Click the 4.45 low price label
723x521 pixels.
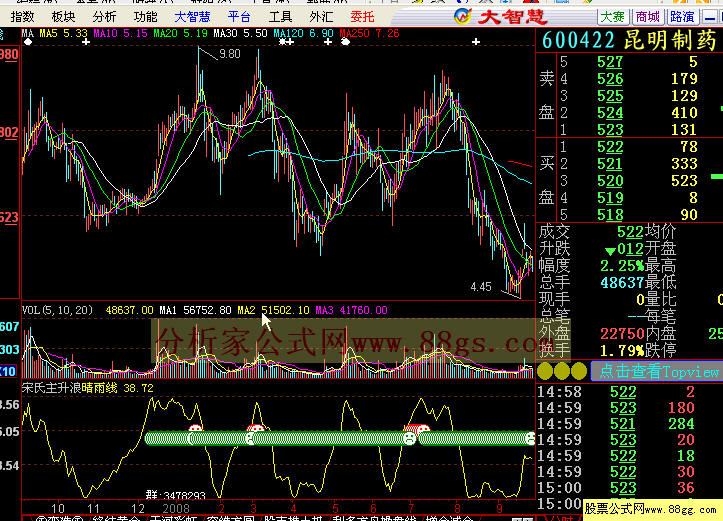pyautogui.click(x=481, y=287)
